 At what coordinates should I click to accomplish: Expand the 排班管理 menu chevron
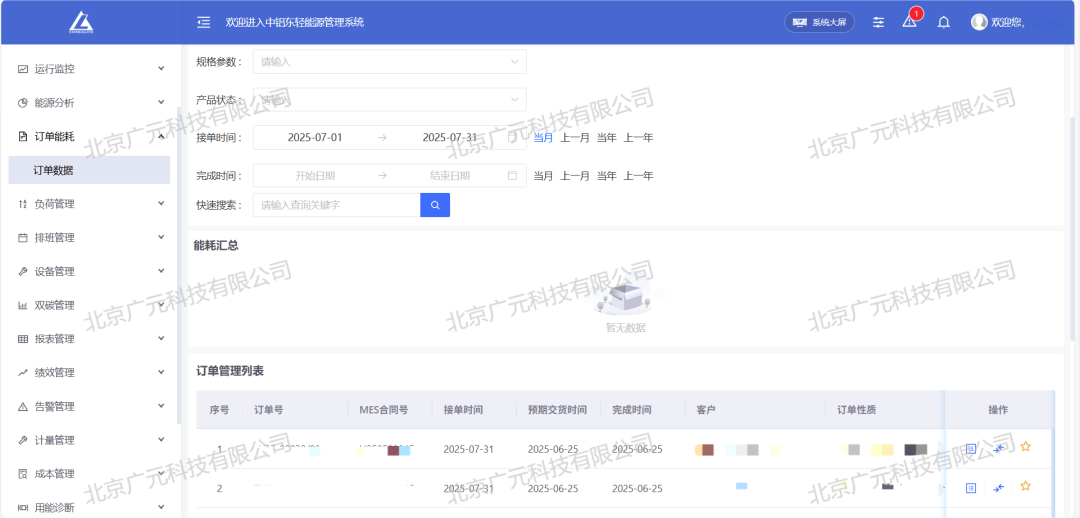(161, 237)
